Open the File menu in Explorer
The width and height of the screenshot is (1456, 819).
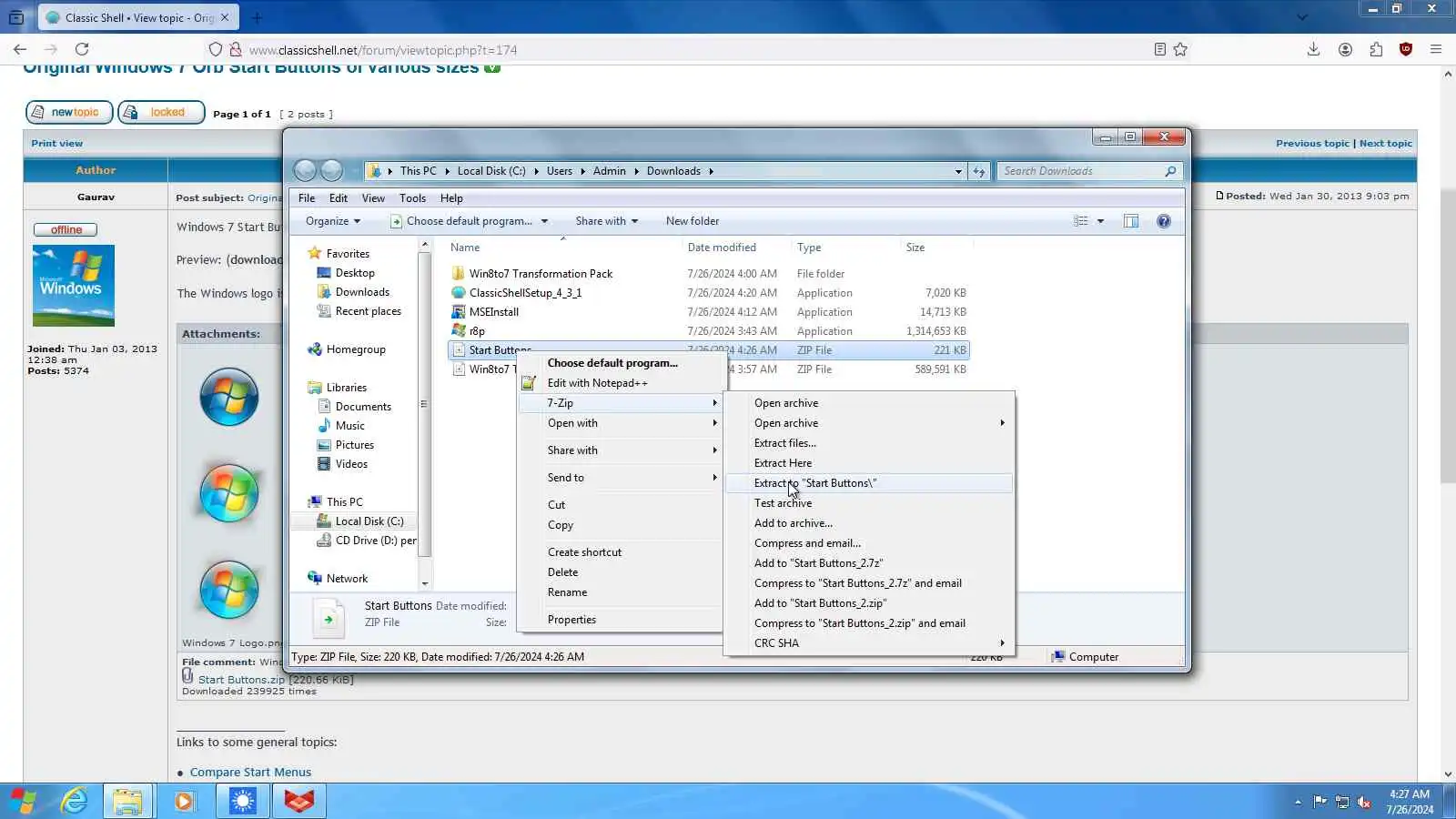click(x=307, y=198)
